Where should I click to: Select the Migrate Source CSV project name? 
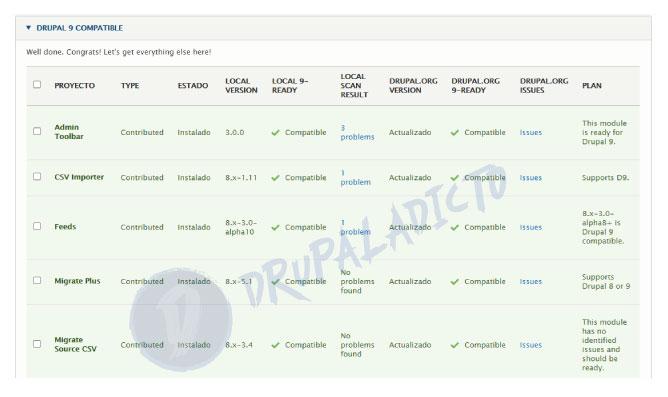click(75, 344)
